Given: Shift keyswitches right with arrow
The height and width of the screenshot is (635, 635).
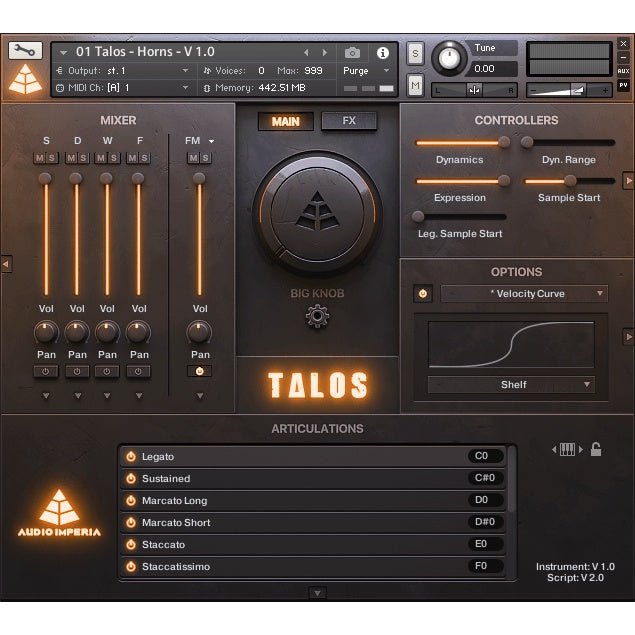Looking at the screenshot, I should point(581,449).
